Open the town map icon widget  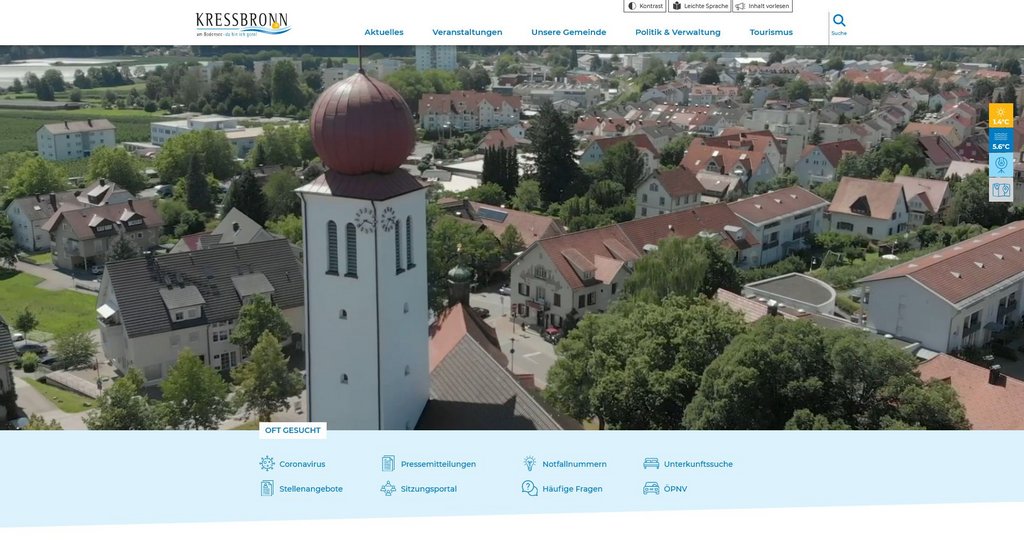coord(1000,190)
